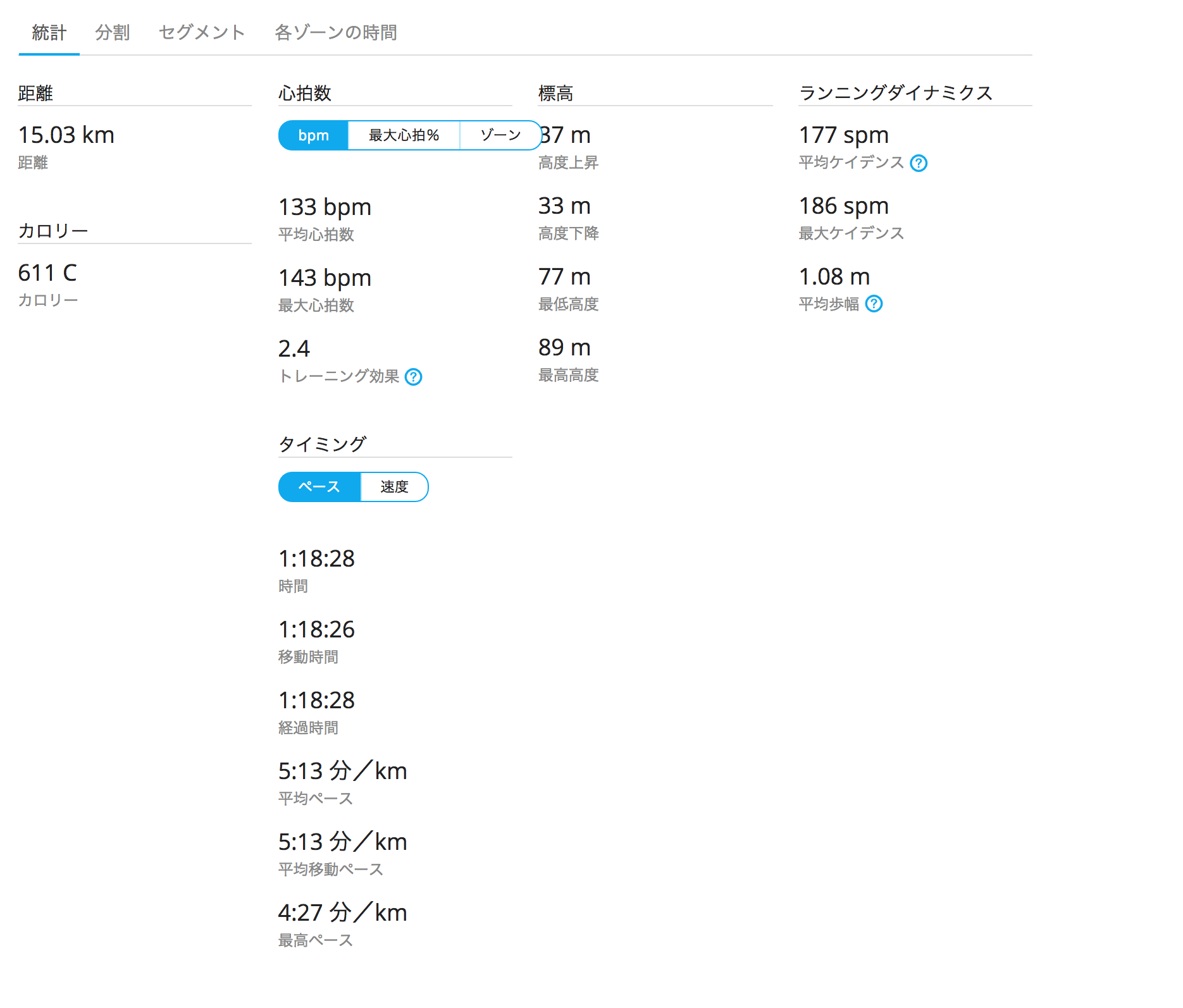1183x1008 pixels.
Task: Click the タイミング section heading
Action: click(323, 444)
